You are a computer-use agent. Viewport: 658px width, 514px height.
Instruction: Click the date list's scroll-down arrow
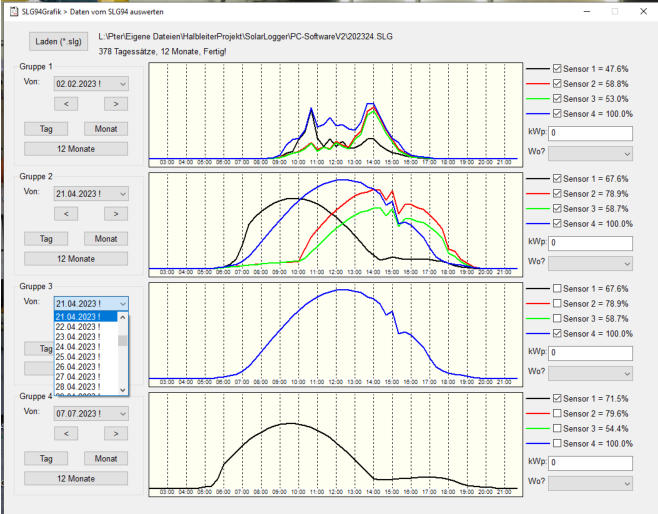point(123,389)
